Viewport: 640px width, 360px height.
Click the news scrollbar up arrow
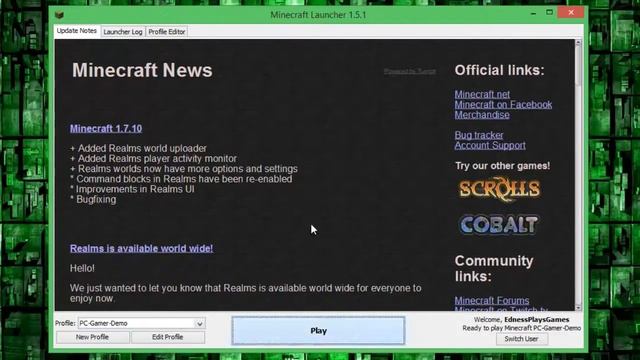(x=578, y=42)
